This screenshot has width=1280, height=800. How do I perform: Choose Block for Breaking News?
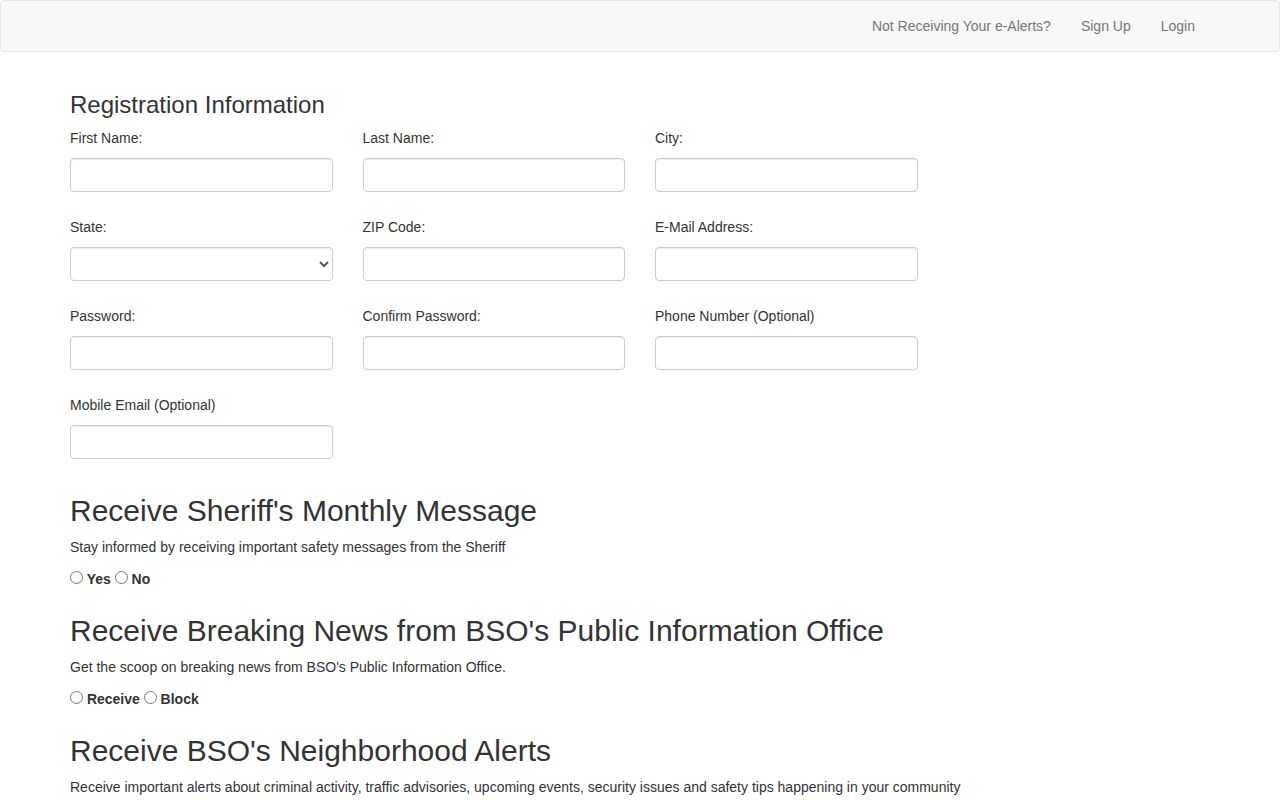click(150, 697)
